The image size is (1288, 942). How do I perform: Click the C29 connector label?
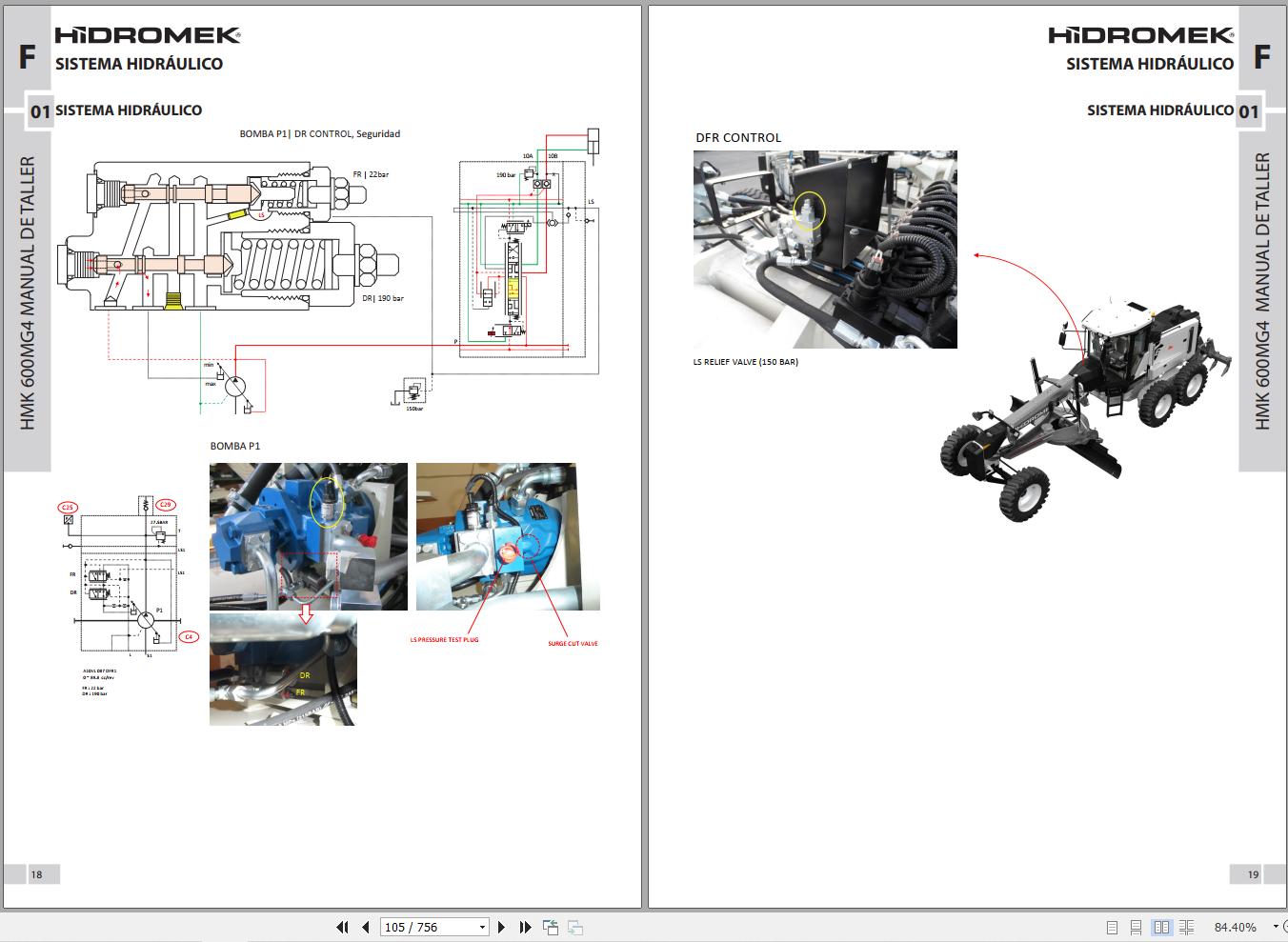(x=166, y=505)
